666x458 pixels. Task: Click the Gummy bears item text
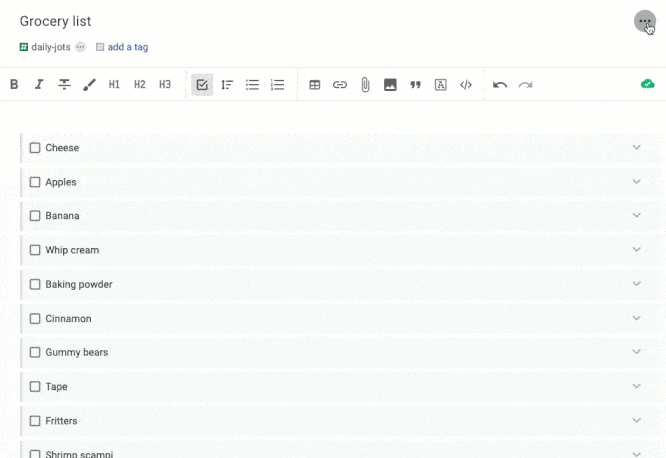pyautogui.click(x=77, y=353)
